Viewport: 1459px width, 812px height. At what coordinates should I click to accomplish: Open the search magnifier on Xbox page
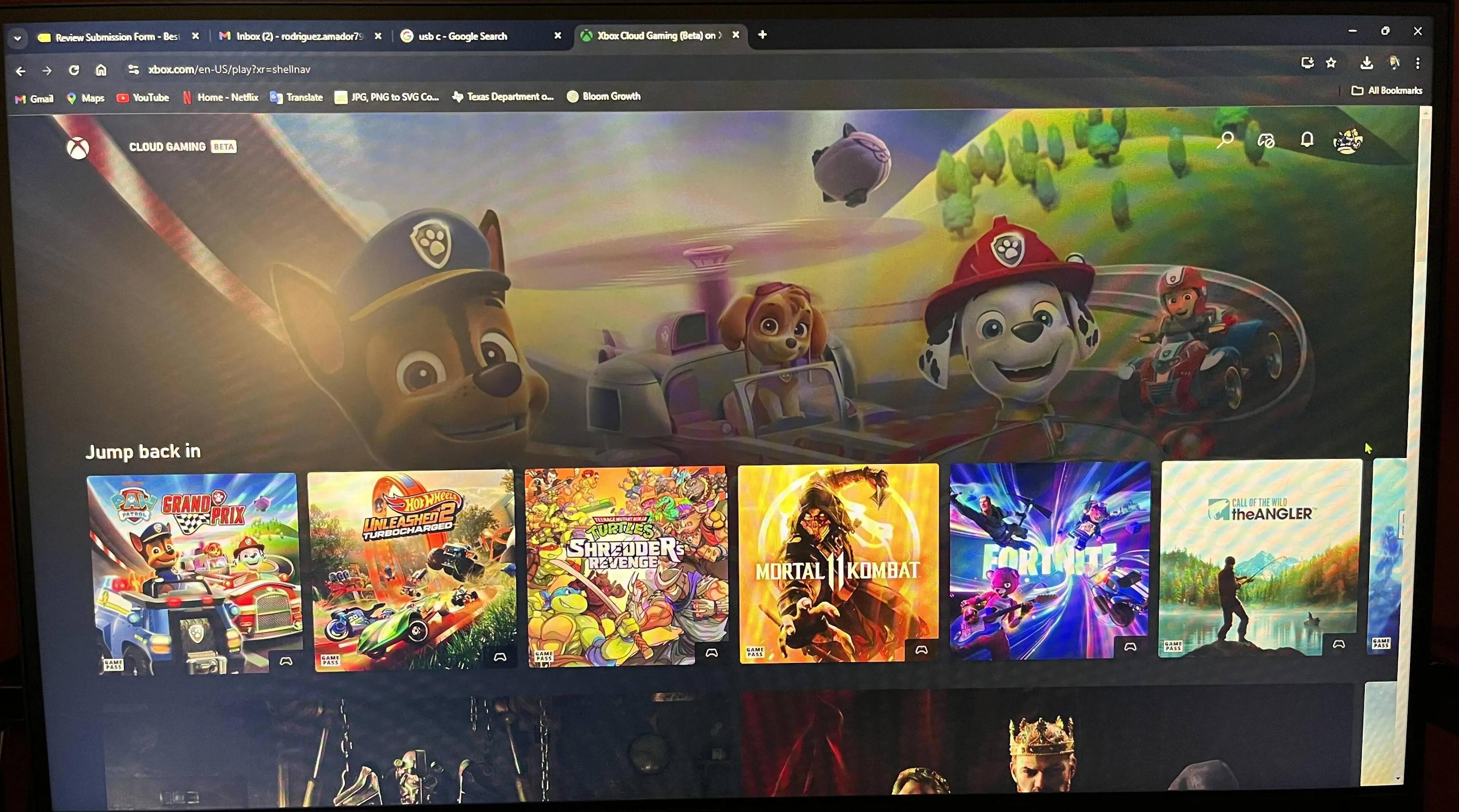tap(1225, 140)
